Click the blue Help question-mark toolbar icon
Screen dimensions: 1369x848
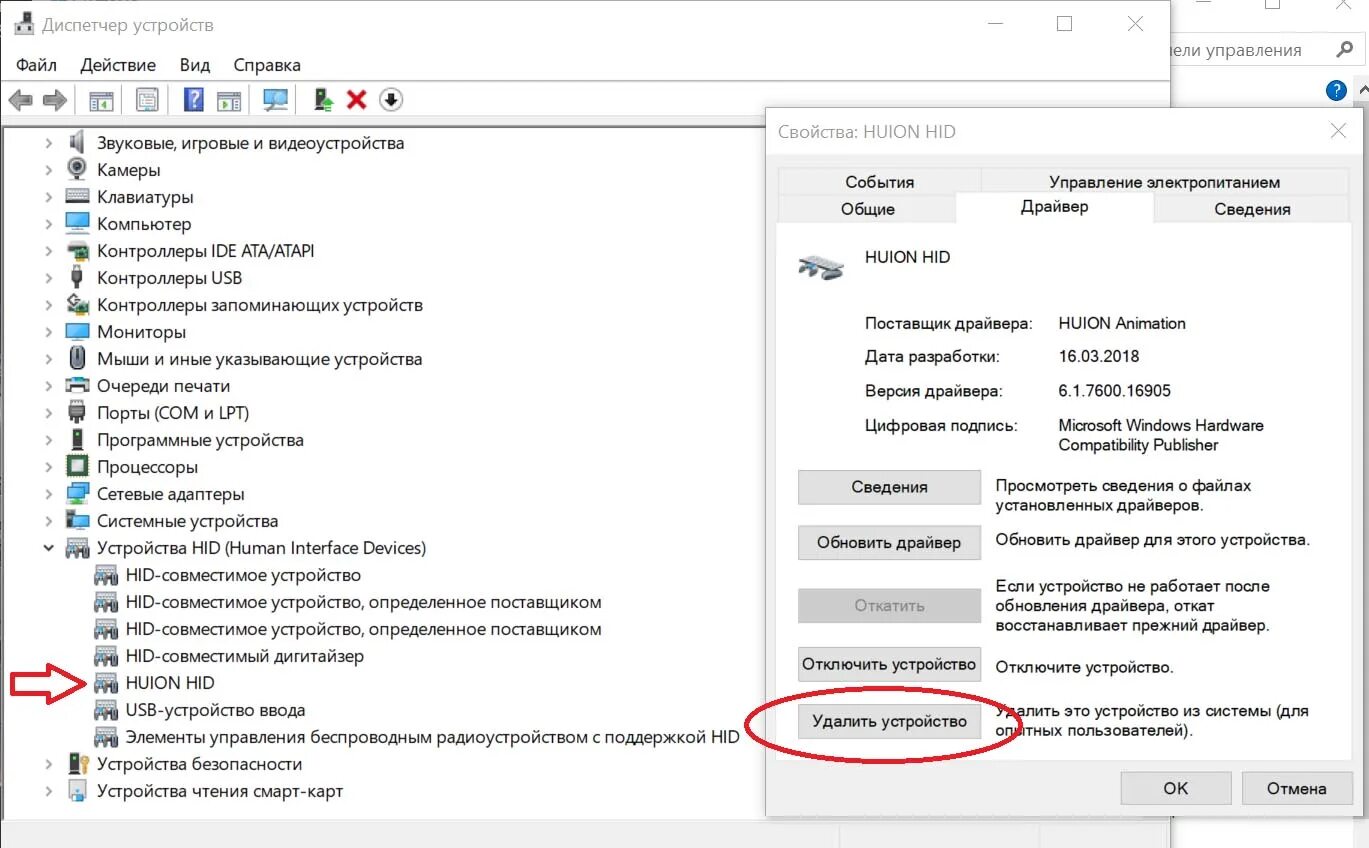194,100
